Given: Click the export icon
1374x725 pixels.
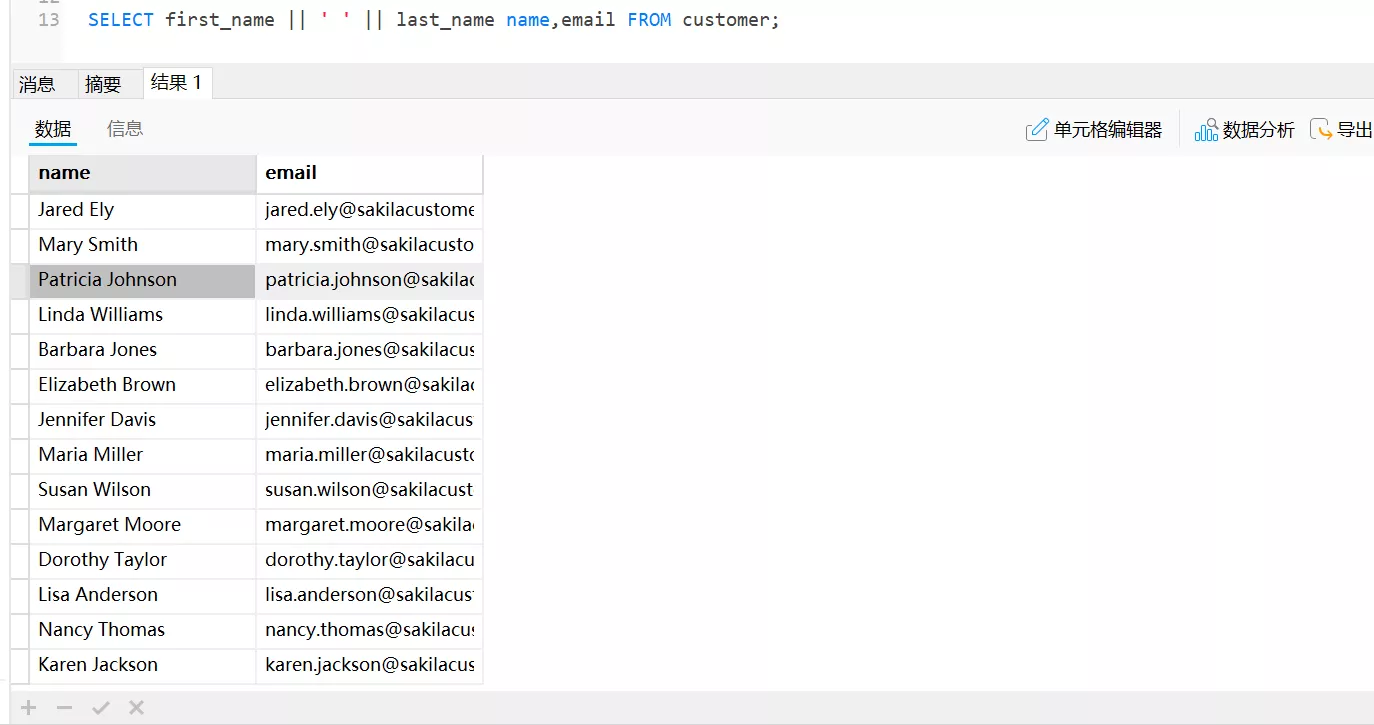Looking at the screenshot, I should (1322, 130).
